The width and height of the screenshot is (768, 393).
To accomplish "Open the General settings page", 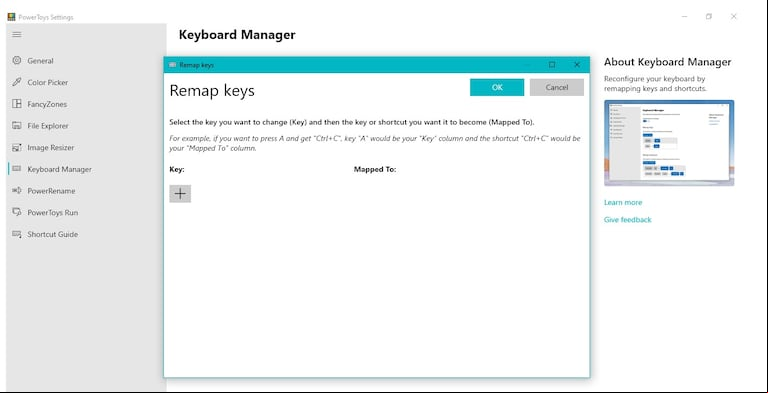I will click(40, 61).
